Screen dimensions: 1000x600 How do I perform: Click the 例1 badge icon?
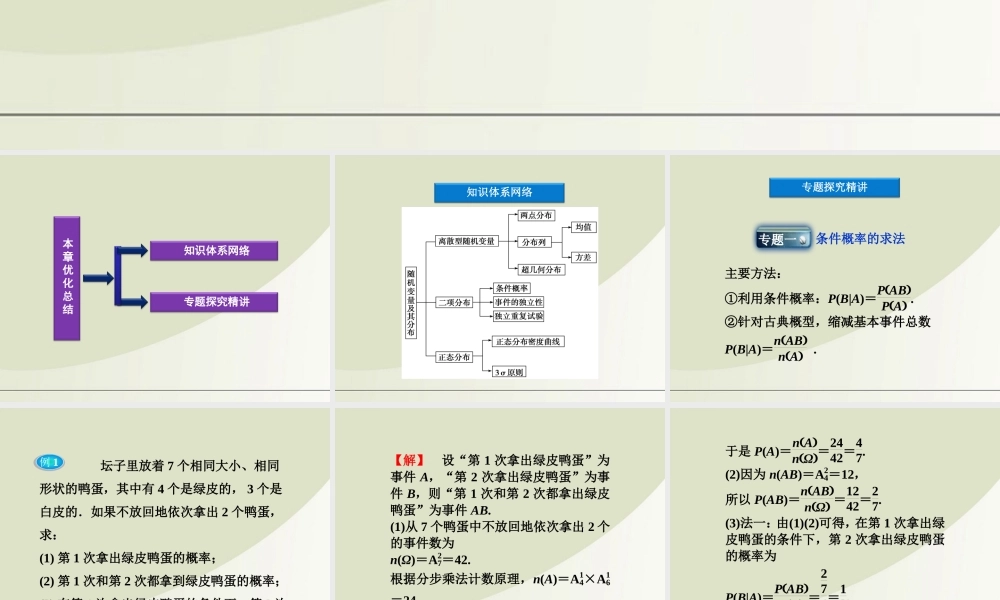point(49,462)
